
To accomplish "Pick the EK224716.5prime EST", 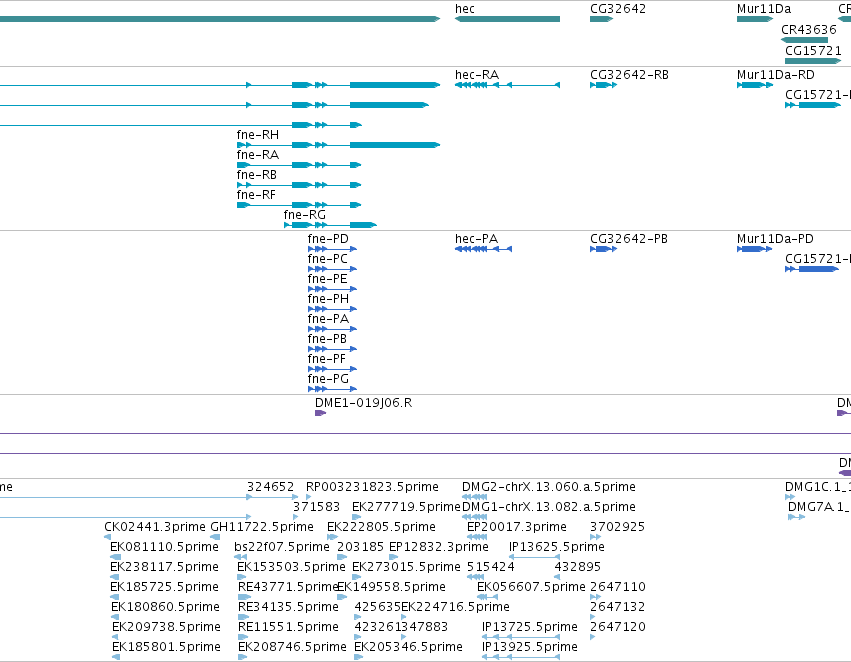I will click(x=403, y=618).
